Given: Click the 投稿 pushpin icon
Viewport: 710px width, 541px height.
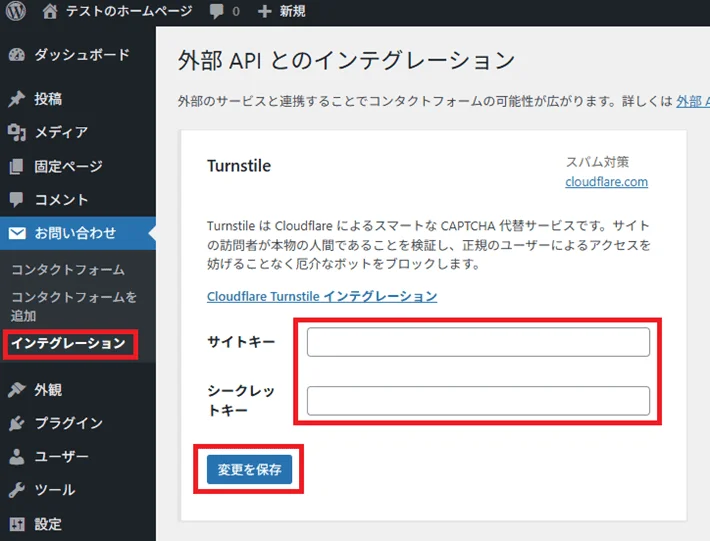Looking at the screenshot, I should pyautogui.click(x=16, y=99).
